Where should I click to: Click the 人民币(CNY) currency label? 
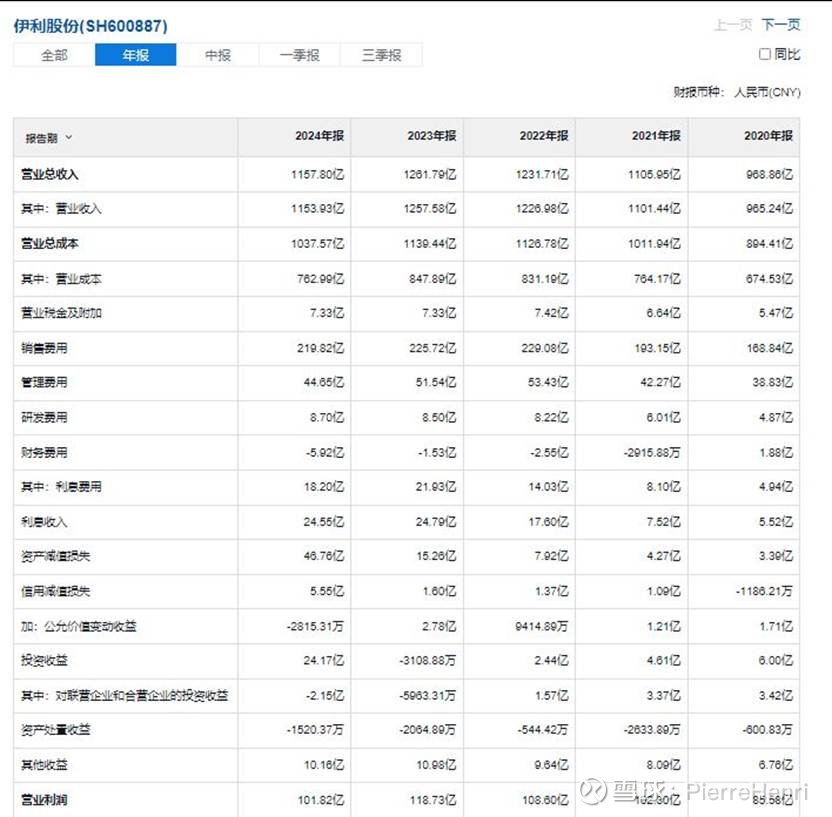coord(767,92)
